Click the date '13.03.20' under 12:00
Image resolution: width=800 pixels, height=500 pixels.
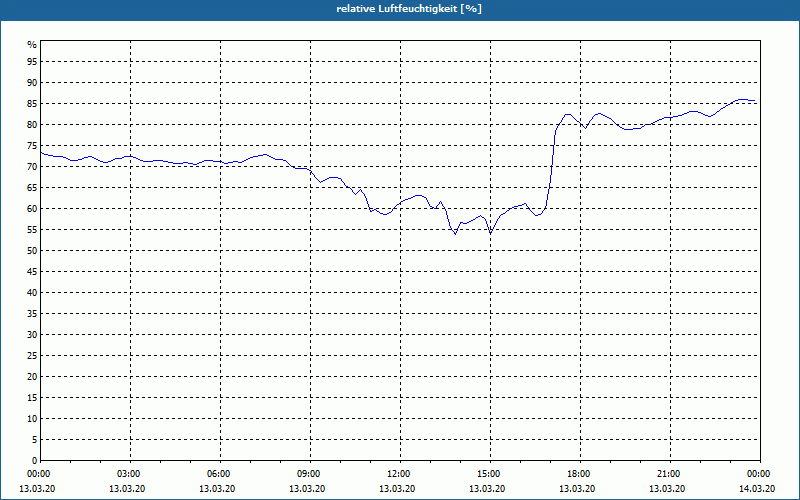tap(397, 489)
